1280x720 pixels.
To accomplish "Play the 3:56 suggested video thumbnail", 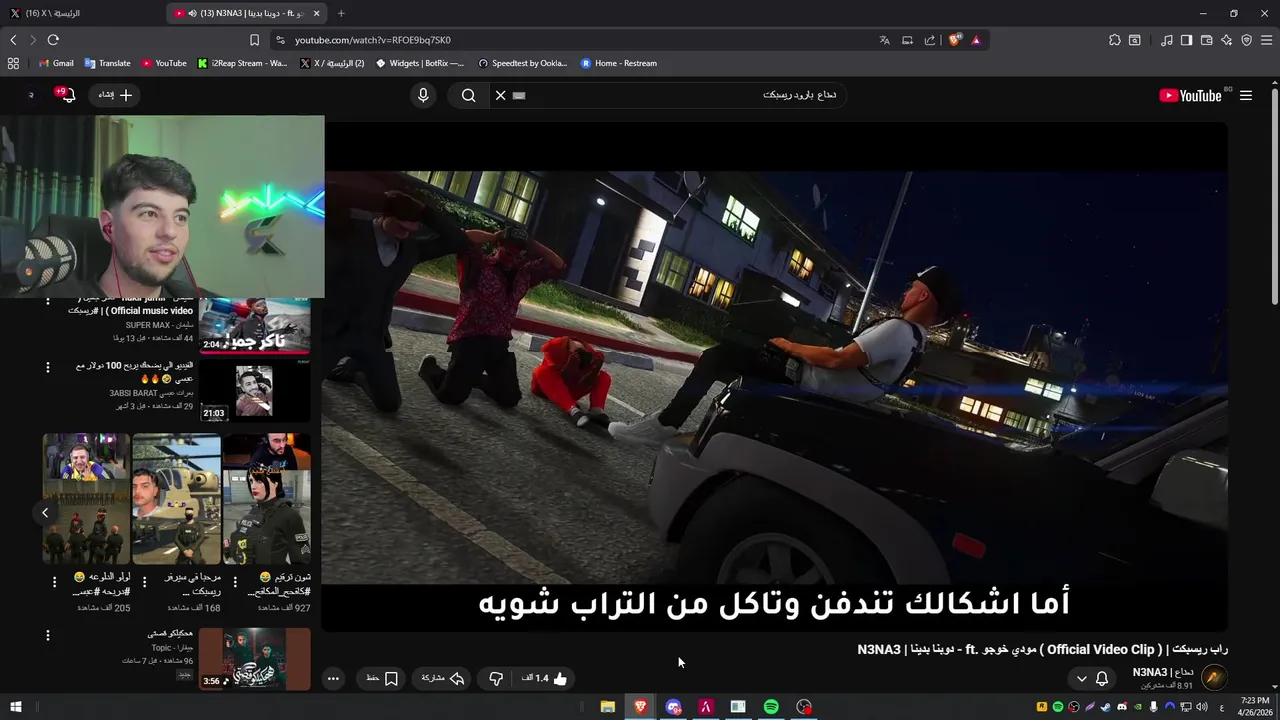I will 255,658.
